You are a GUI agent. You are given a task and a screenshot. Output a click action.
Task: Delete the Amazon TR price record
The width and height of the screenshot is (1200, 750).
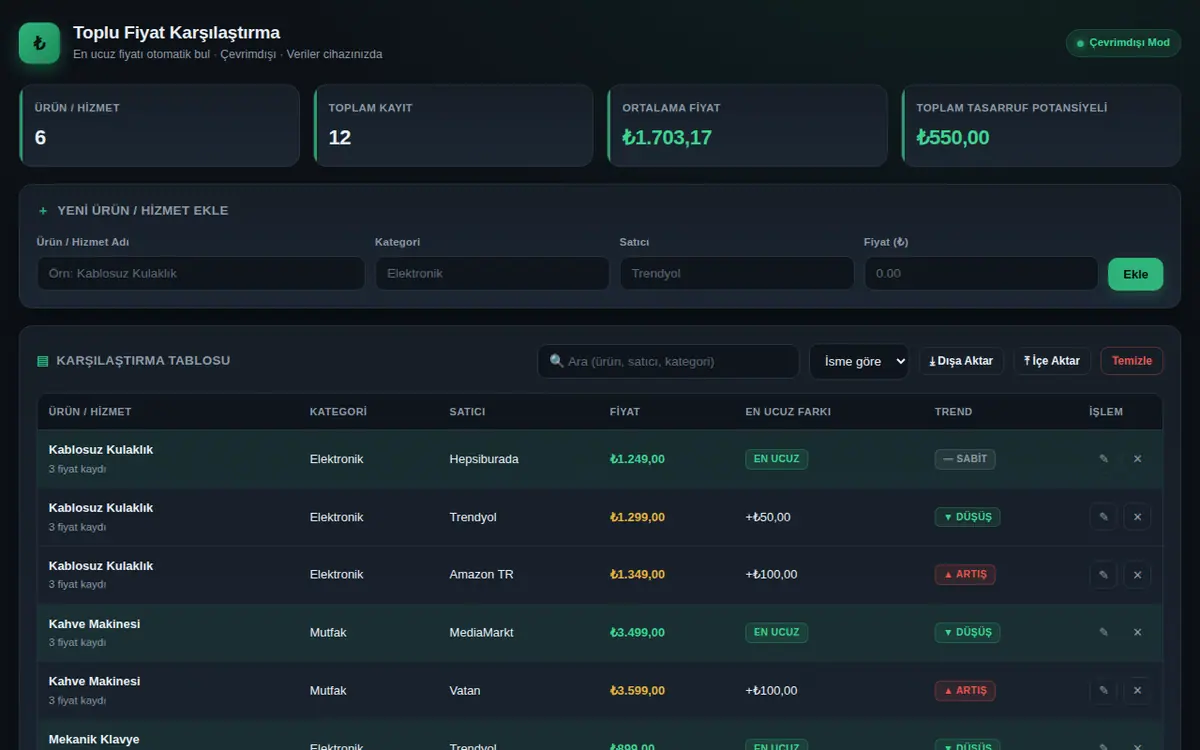pyautogui.click(x=1137, y=575)
